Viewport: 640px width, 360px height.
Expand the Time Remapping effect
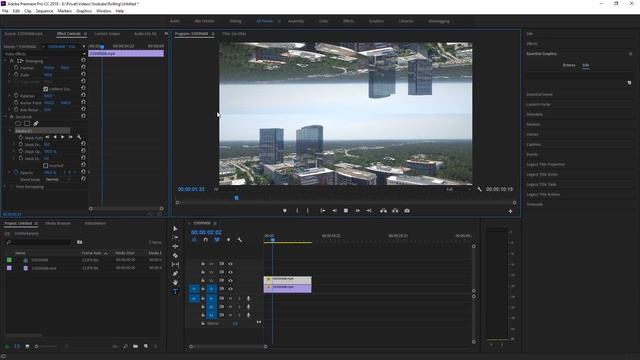5,187
